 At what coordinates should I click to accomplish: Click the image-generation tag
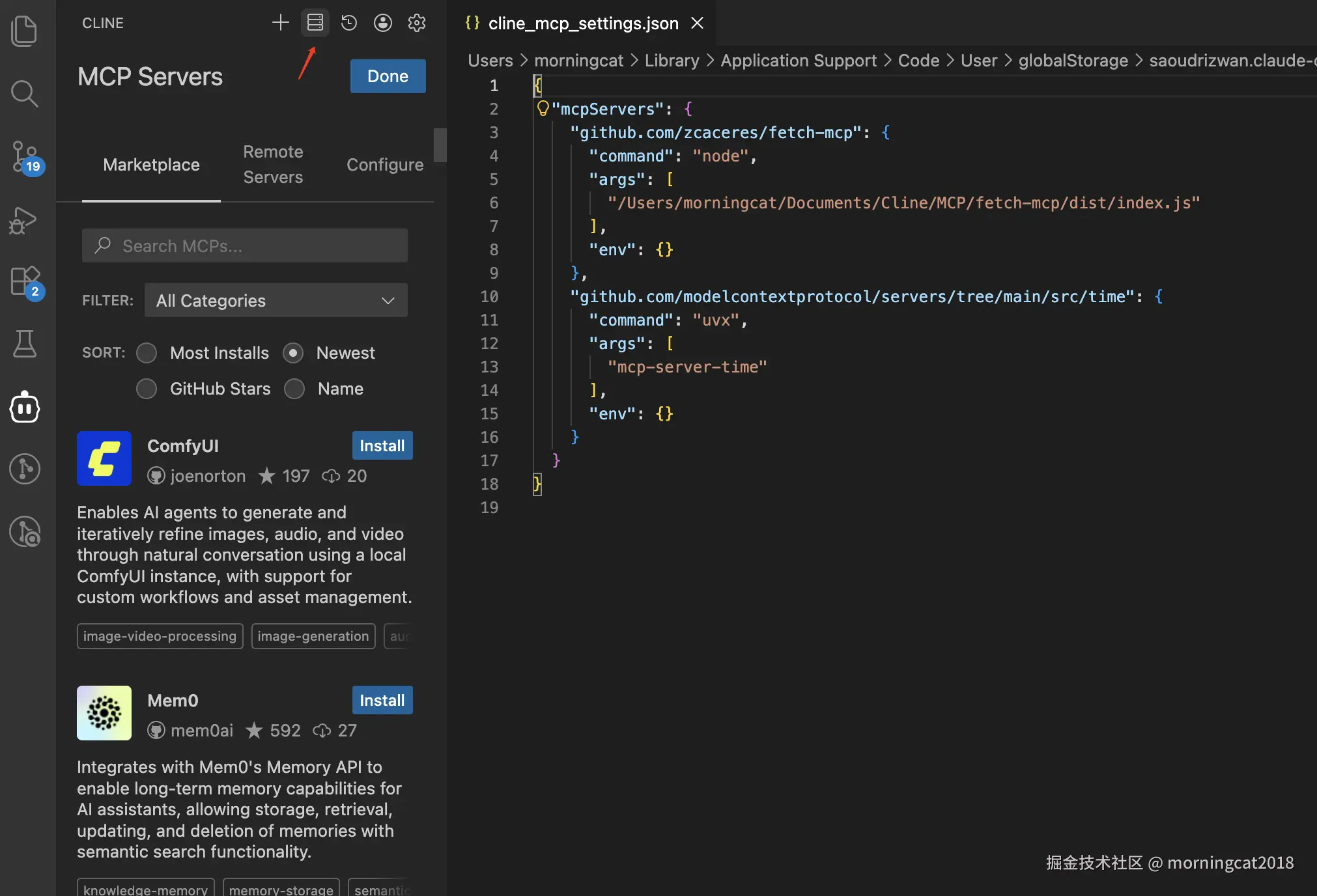click(x=313, y=636)
